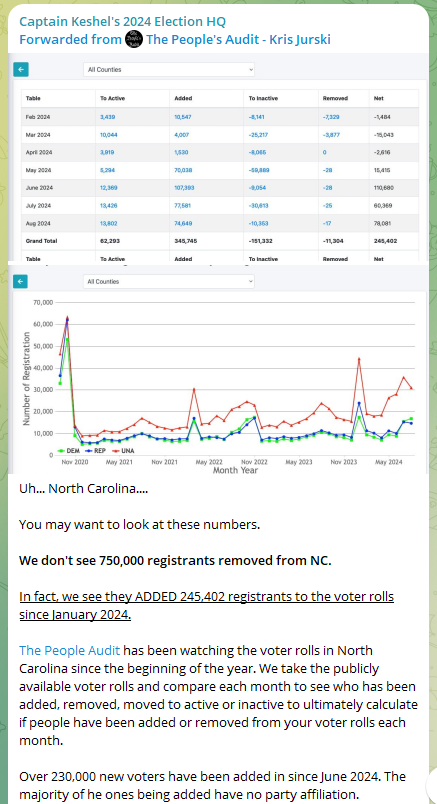The image size is (437, 804).
Task: Click the Month Year axis title
Action: pos(235,470)
